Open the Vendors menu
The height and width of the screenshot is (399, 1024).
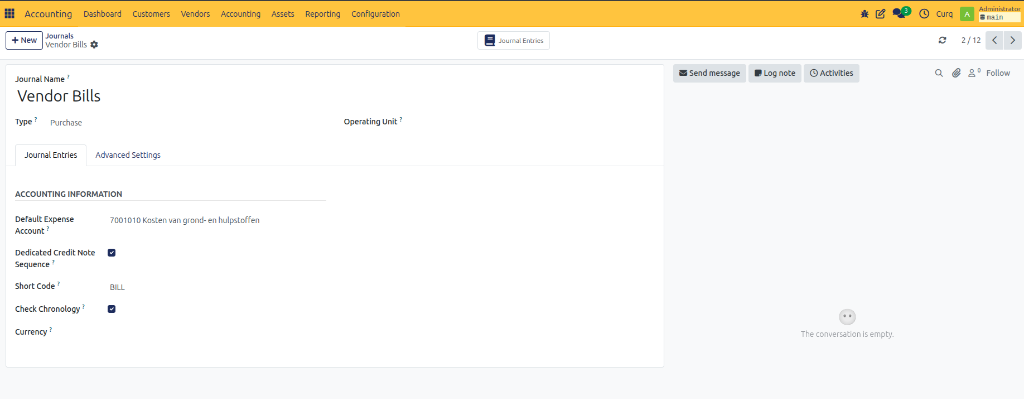[195, 14]
